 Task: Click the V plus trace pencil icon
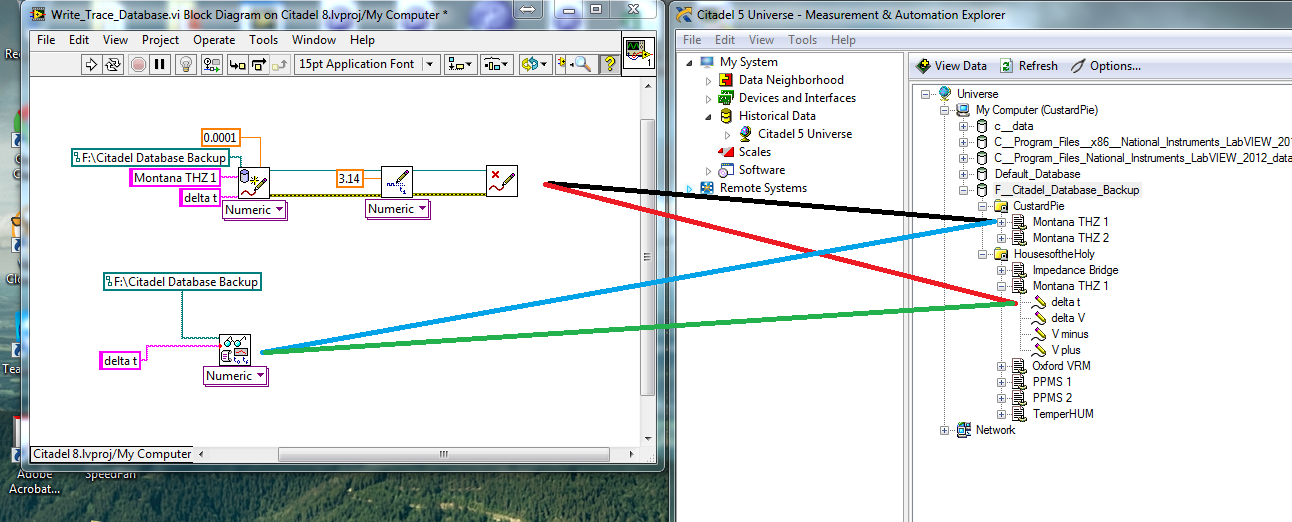(1040, 350)
